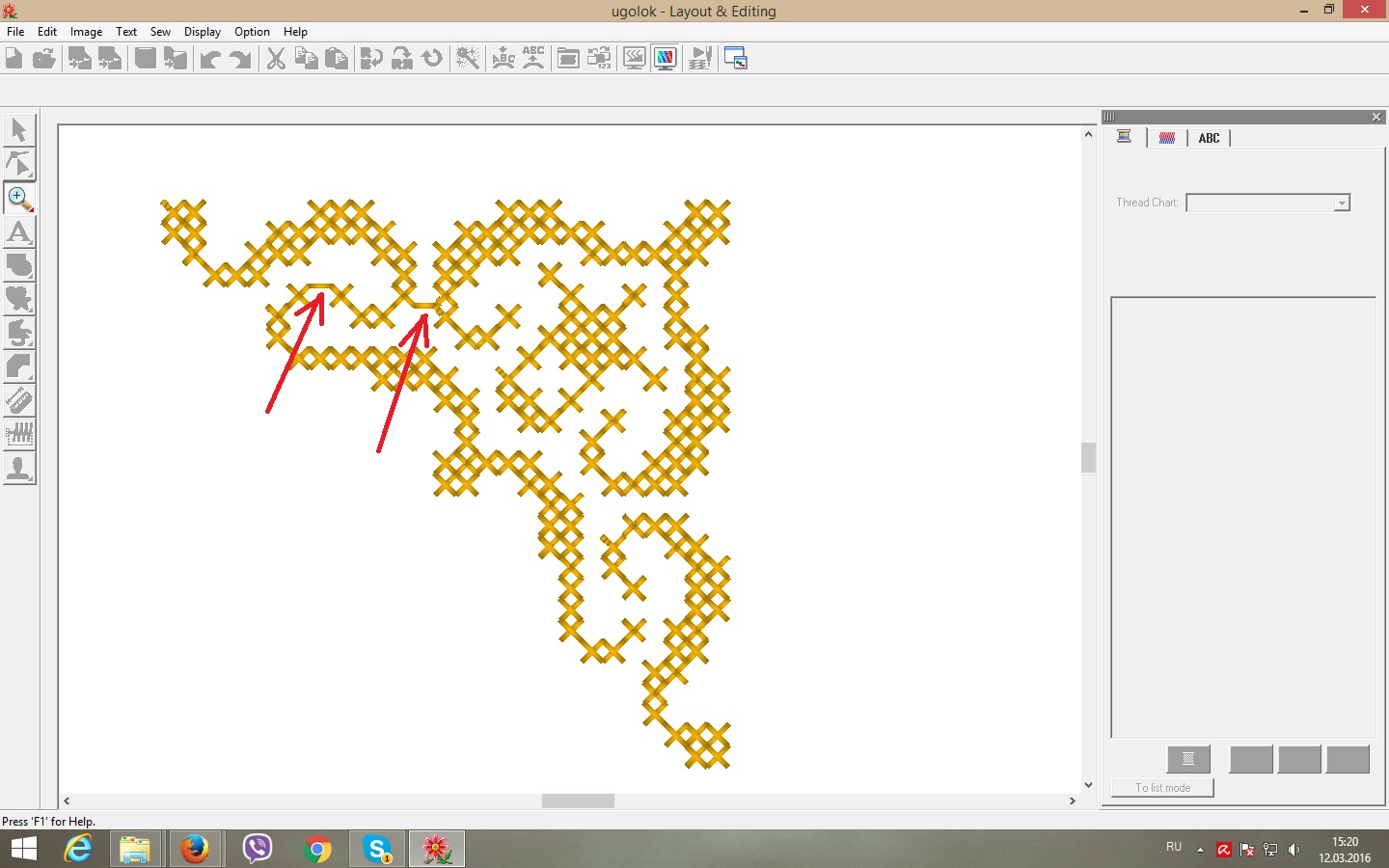
Task: Click the vertical scrollbar up arrow
Action: (1088, 135)
